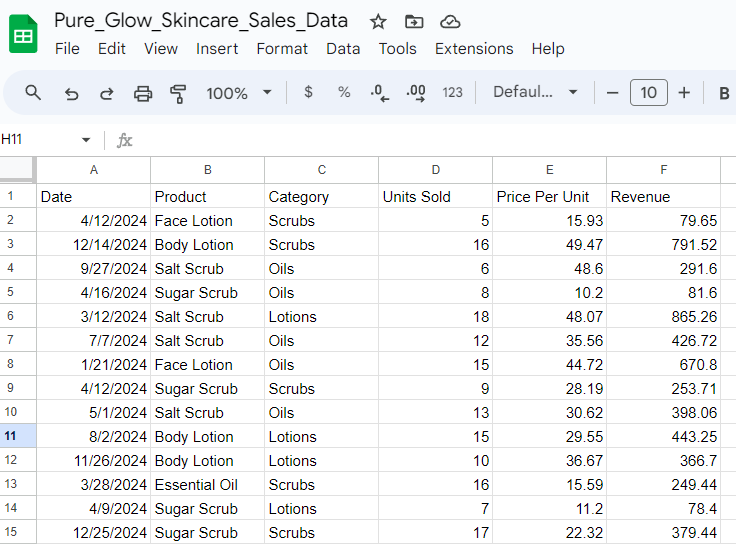Print the spreadsheet

(x=143, y=93)
